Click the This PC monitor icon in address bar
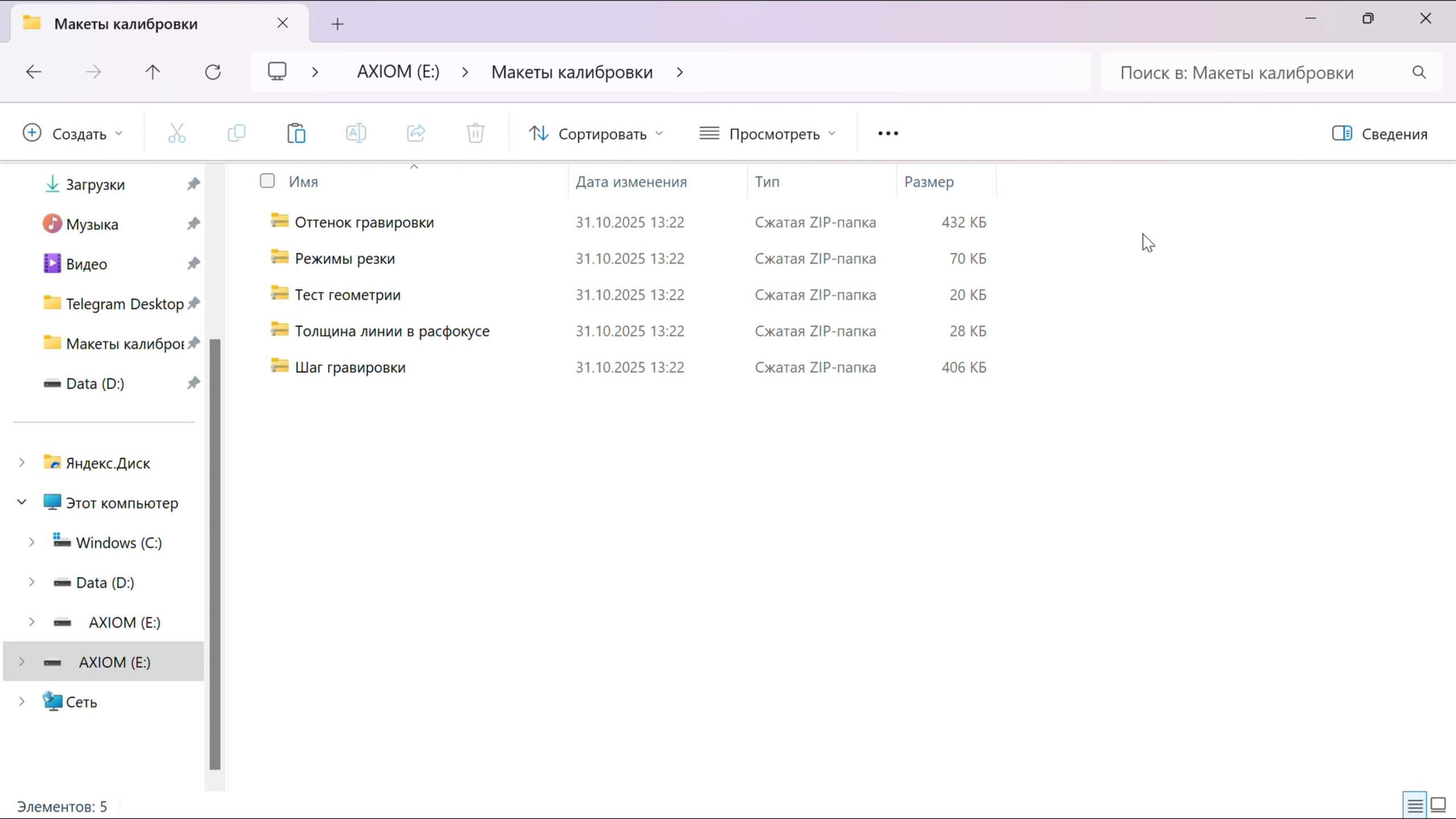Screen dimensions: 1456x819 (x=278, y=72)
